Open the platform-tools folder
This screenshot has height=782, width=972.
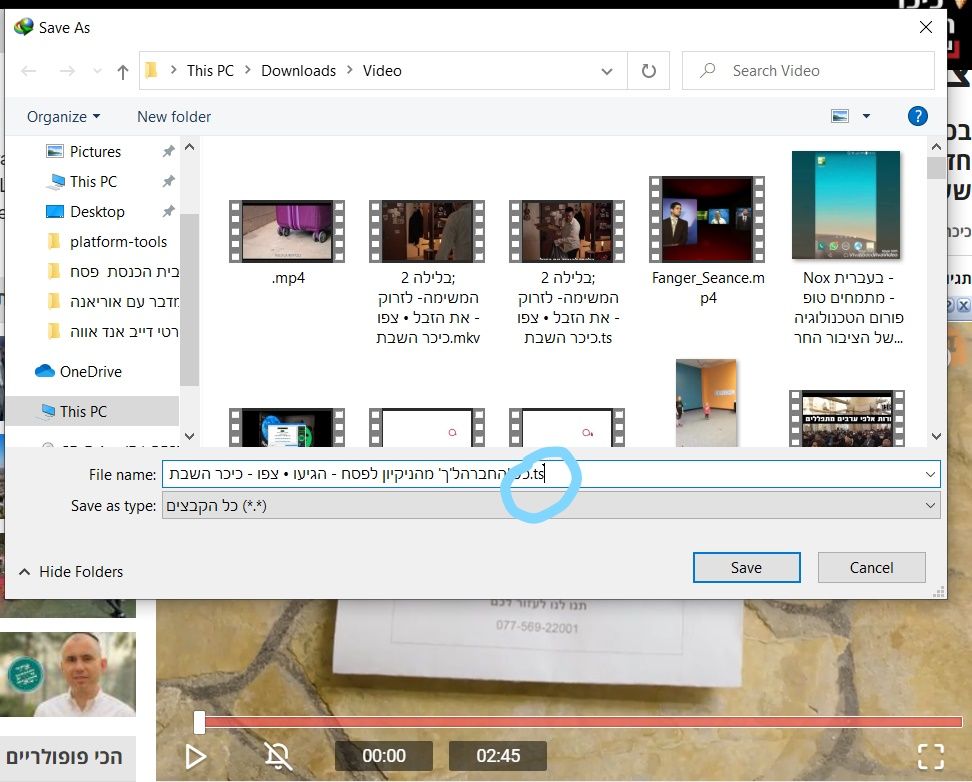pos(118,241)
